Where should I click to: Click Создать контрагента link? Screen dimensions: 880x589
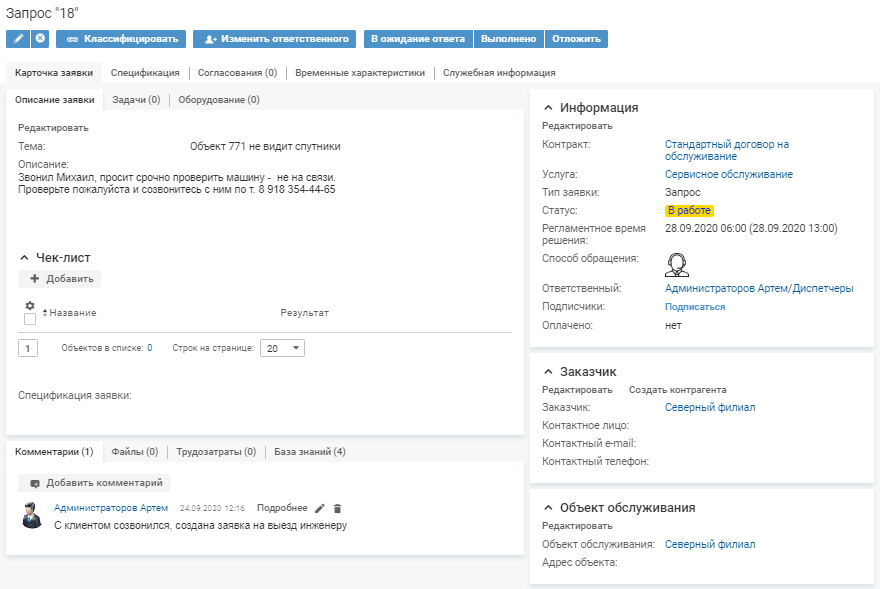tap(677, 390)
